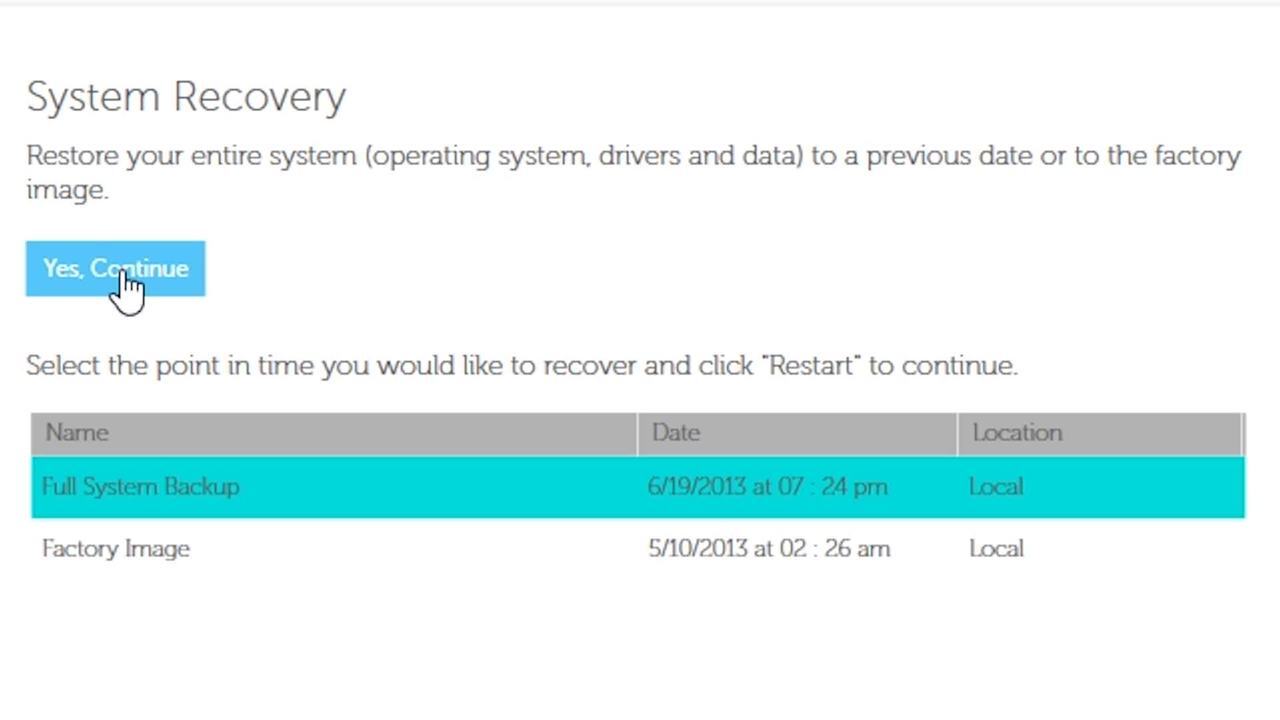The height and width of the screenshot is (720, 1280).
Task: Click the Date column header
Action: [676, 433]
